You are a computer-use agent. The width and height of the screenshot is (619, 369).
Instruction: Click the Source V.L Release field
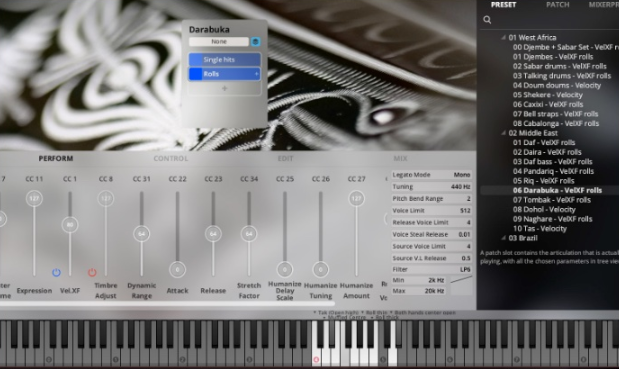point(431,258)
